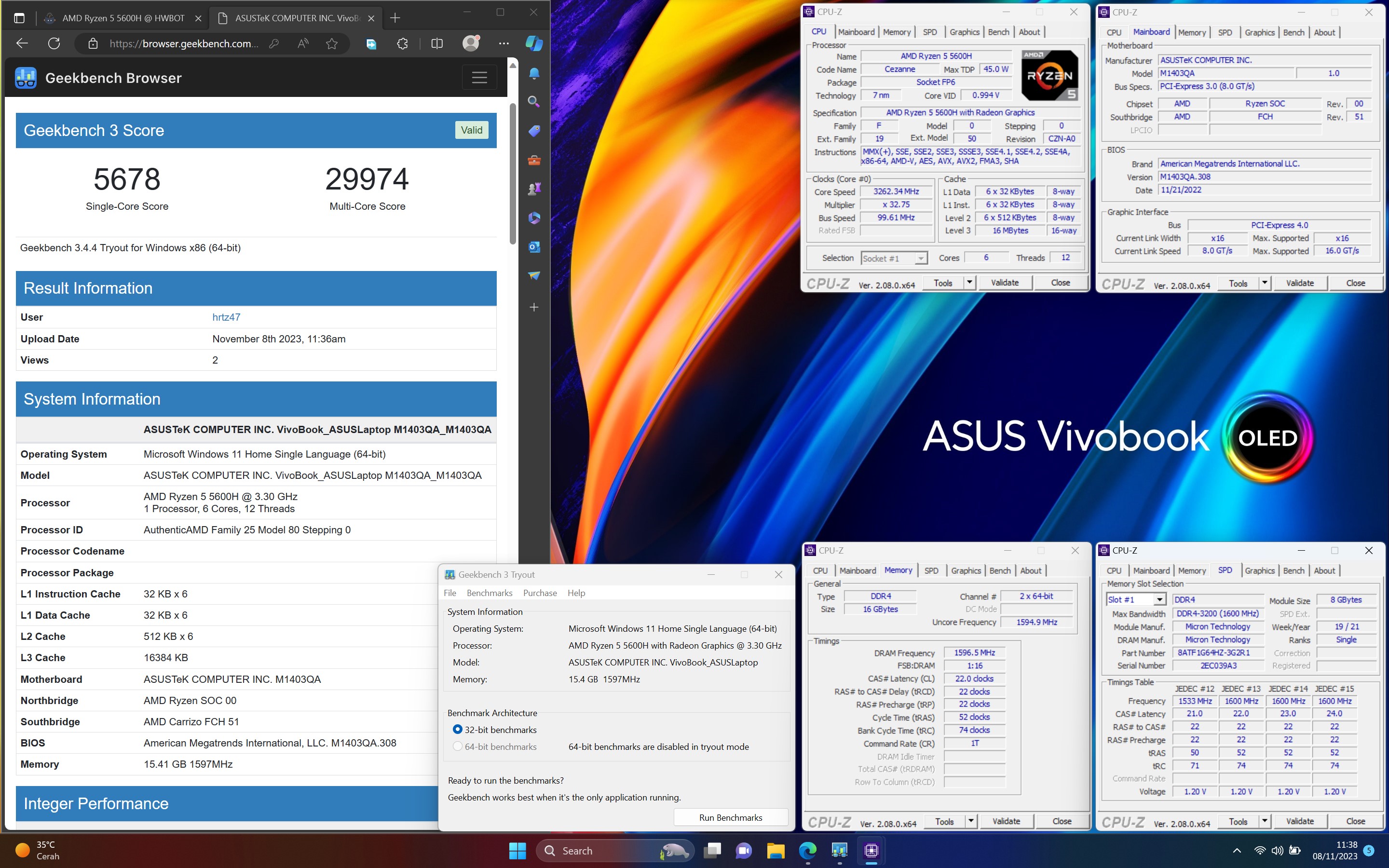Image resolution: width=1389 pixels, height=868 pixels.
Task: Open Edge settings and more menu
Action: pyautogui.click(x=504, y=43)
